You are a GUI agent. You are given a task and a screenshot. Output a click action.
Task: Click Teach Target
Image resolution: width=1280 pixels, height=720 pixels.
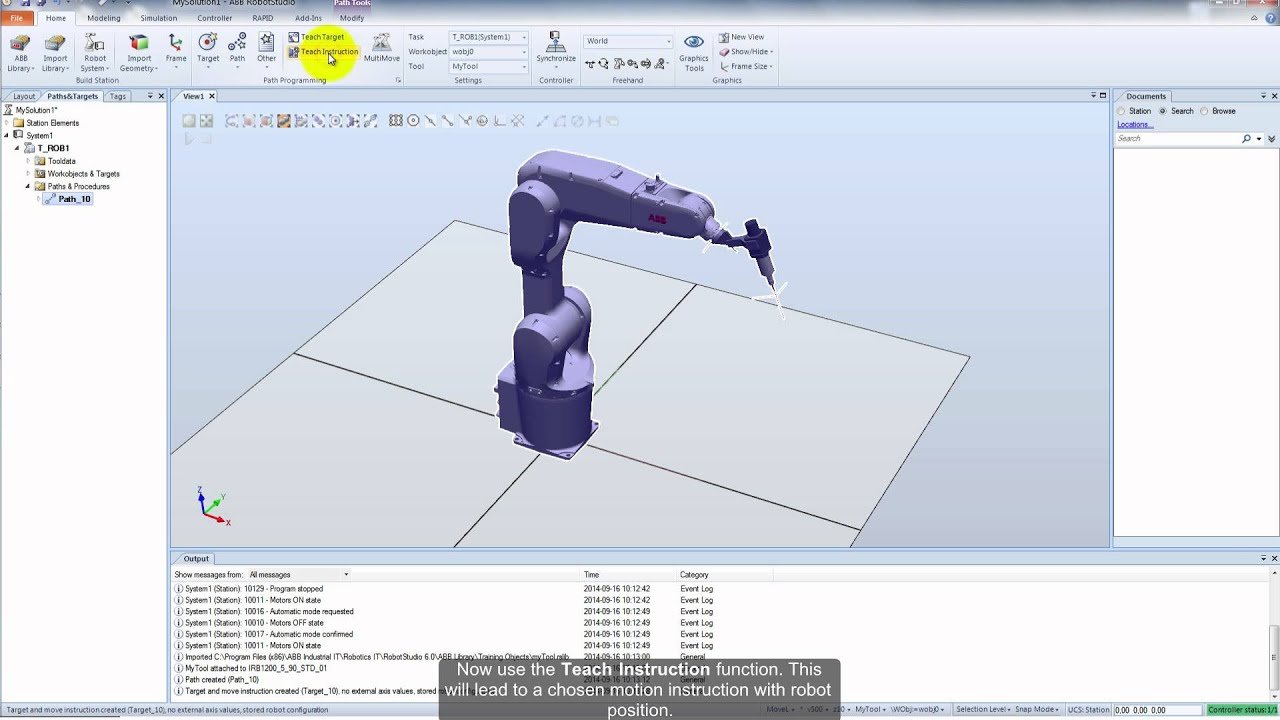[316, 37]
